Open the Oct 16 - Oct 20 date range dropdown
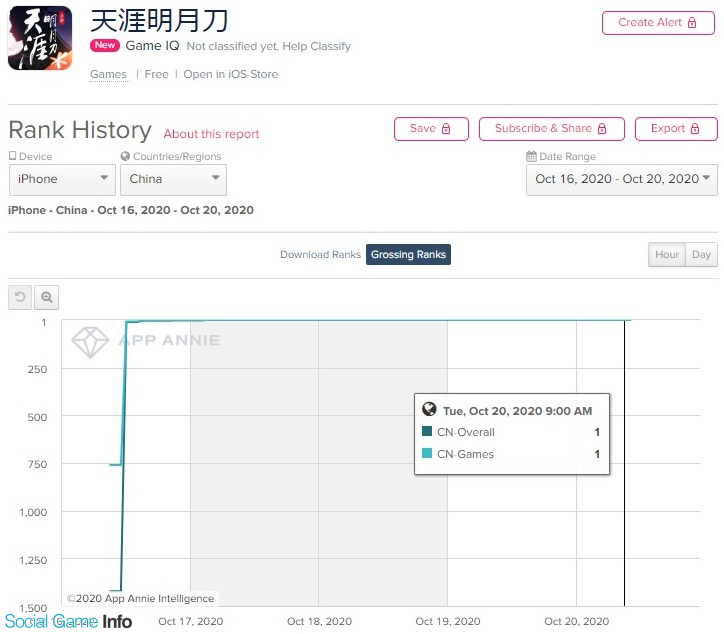Screen dimensions: 724x634 point(622,180)
